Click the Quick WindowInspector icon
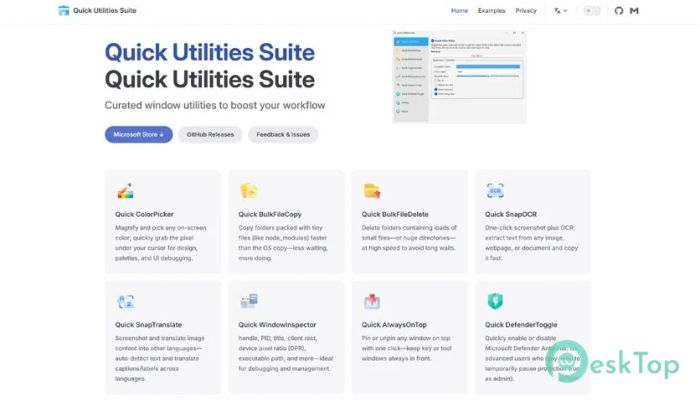The width and height of the screenshot is (700, 400). pos(249,301)
